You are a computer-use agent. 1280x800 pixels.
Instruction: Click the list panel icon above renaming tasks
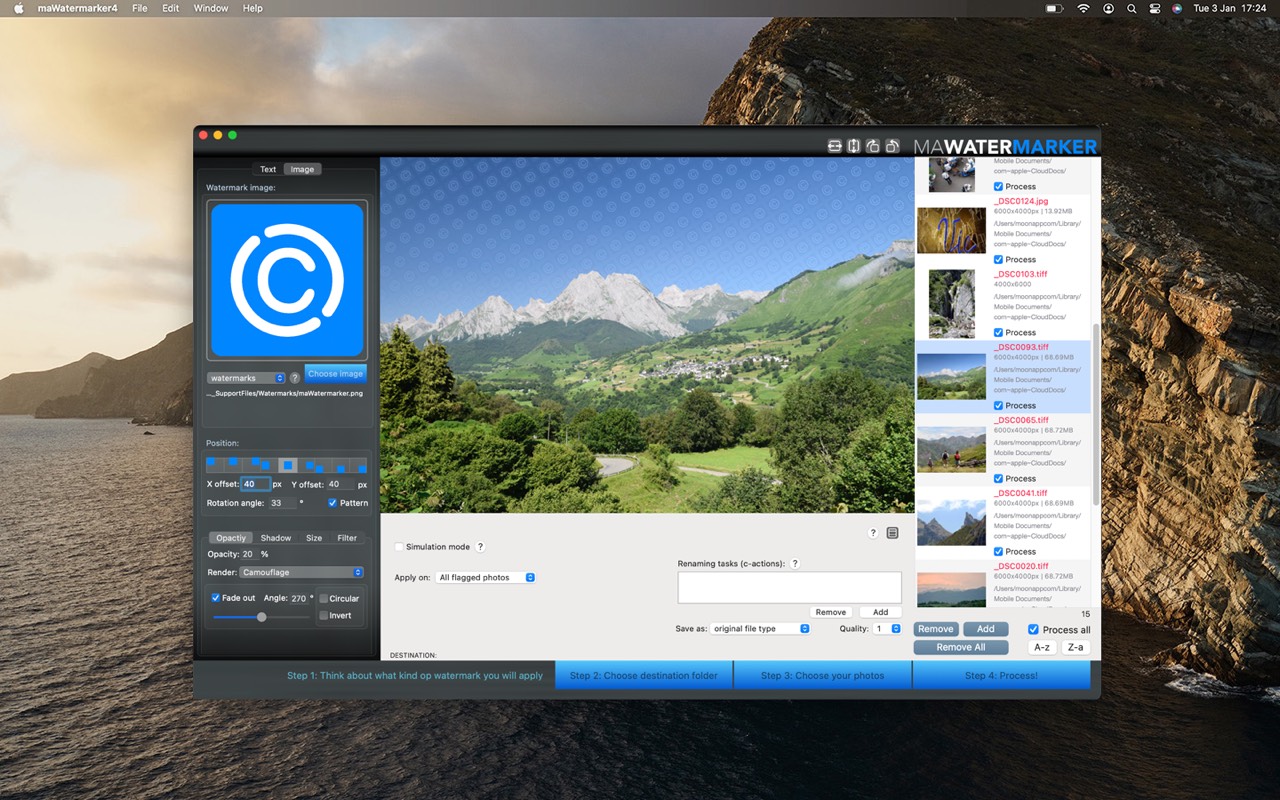893,533
